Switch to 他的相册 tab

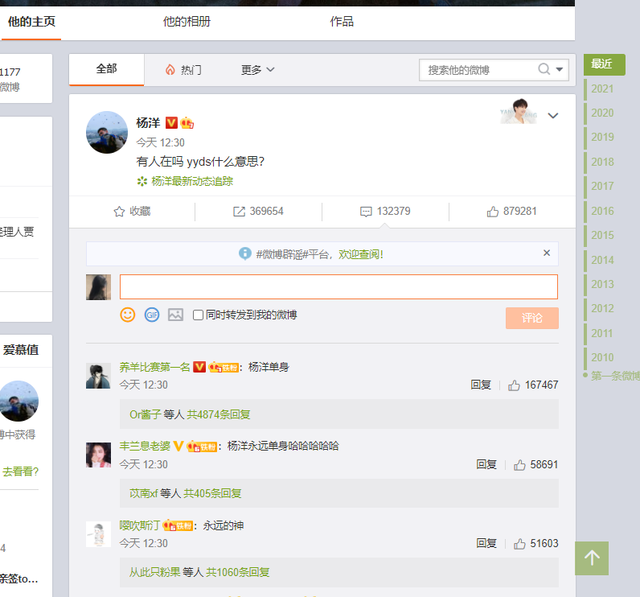point(187,21)
